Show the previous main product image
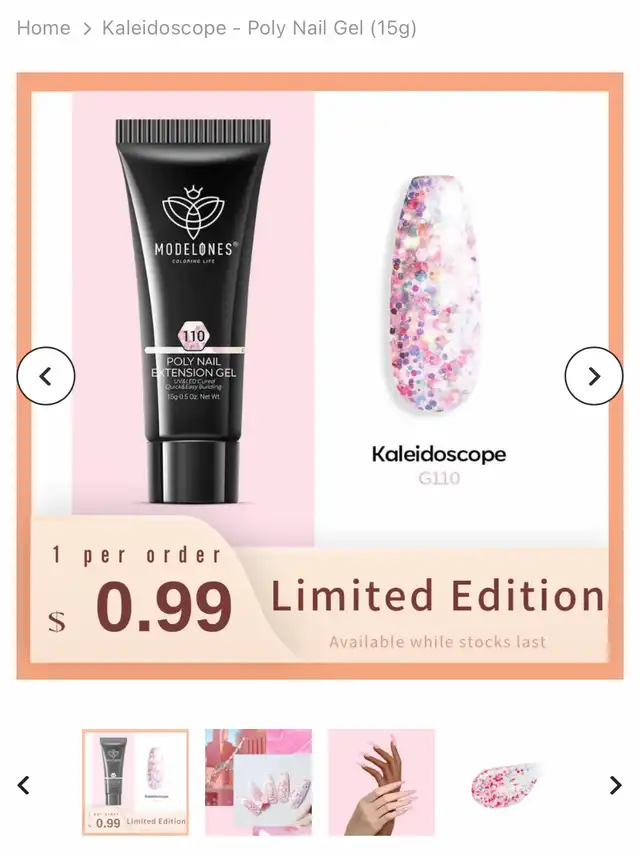The width and height of the screenshot is (640, 856). click(46, 376)
